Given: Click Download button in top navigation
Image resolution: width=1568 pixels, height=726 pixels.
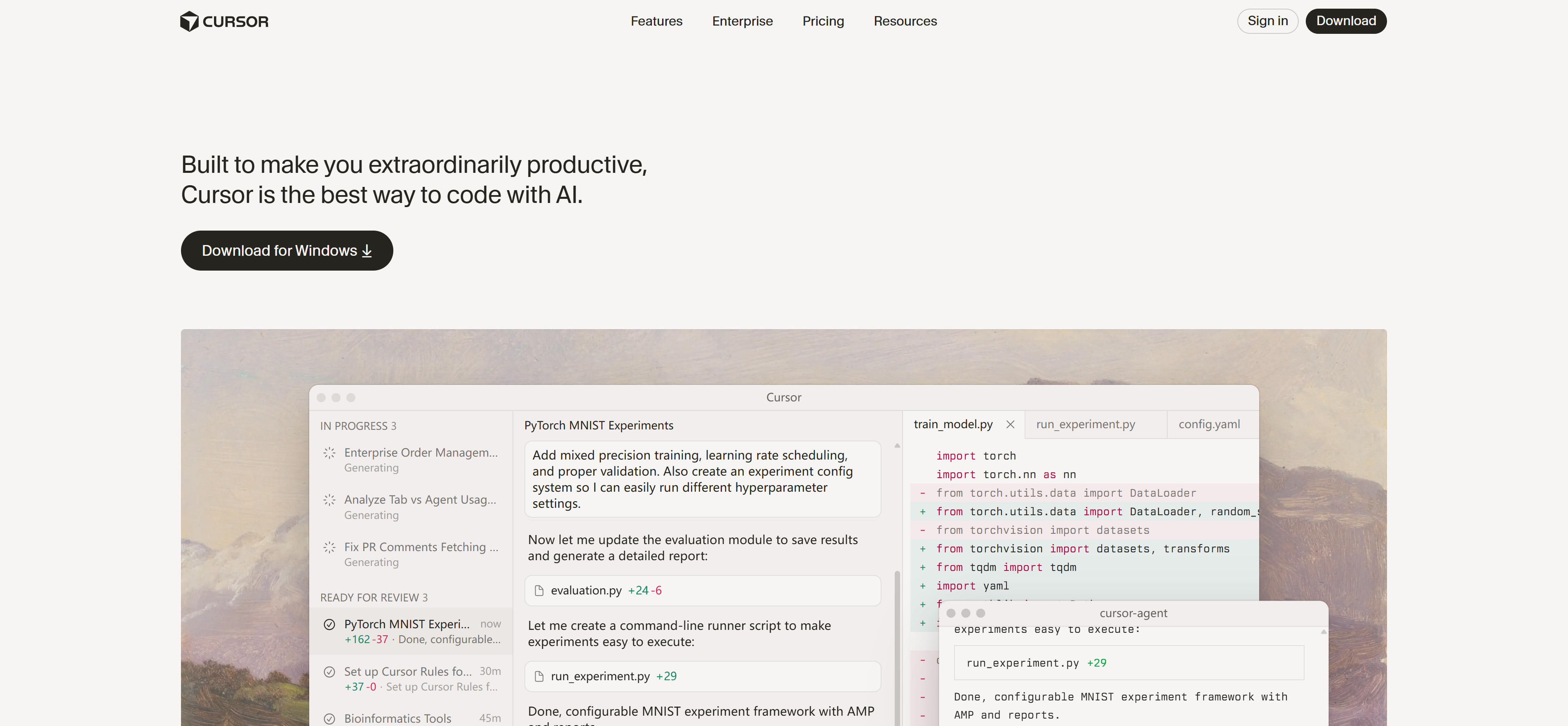Looking at the screenshot, I should click(1345, 21).
